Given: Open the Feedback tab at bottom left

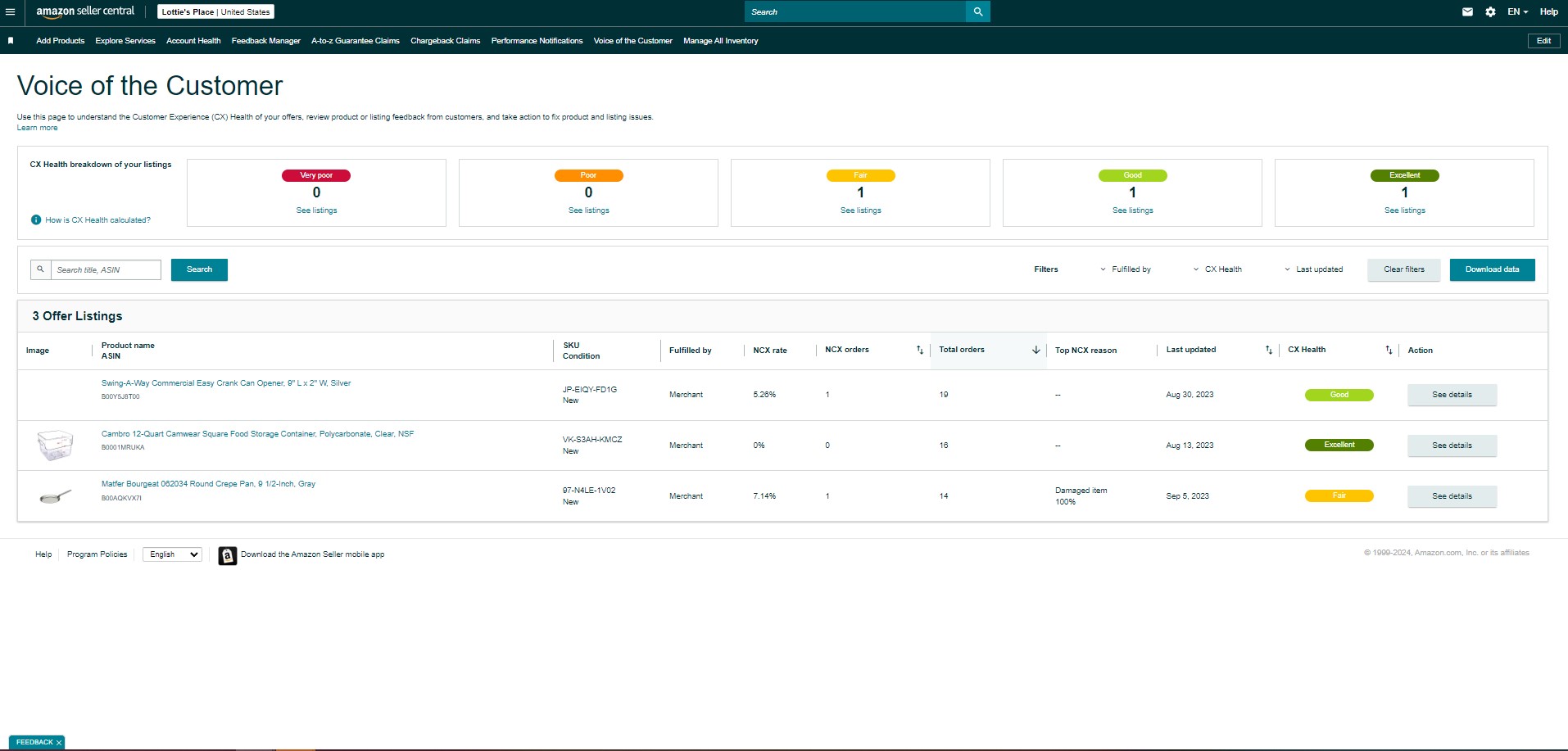Looking at the screenshot, I should coord(34,743).
